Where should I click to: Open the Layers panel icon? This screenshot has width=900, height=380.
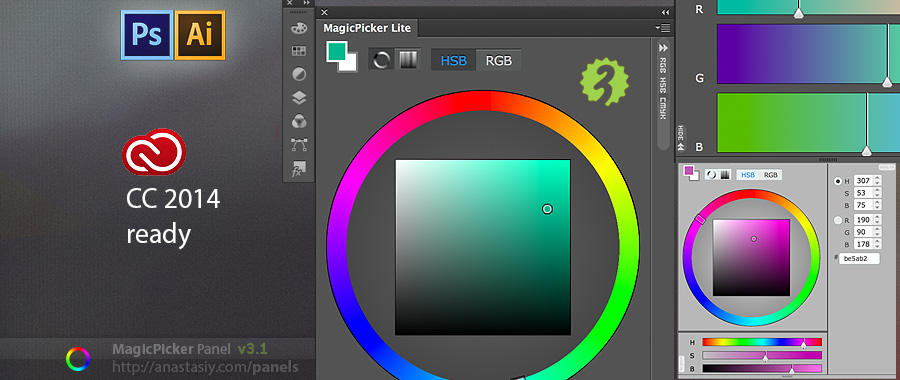click(299, 98)
